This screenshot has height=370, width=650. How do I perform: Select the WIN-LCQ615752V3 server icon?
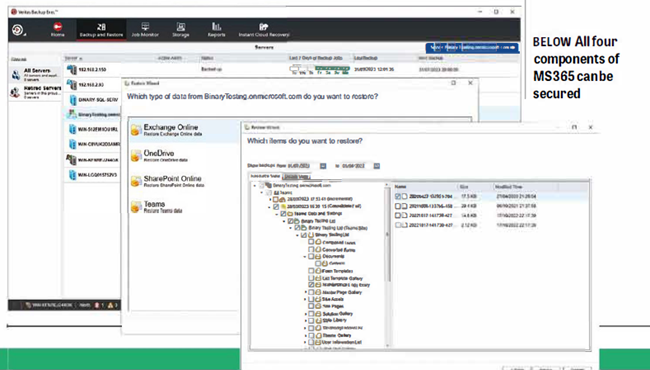point(73,175)
